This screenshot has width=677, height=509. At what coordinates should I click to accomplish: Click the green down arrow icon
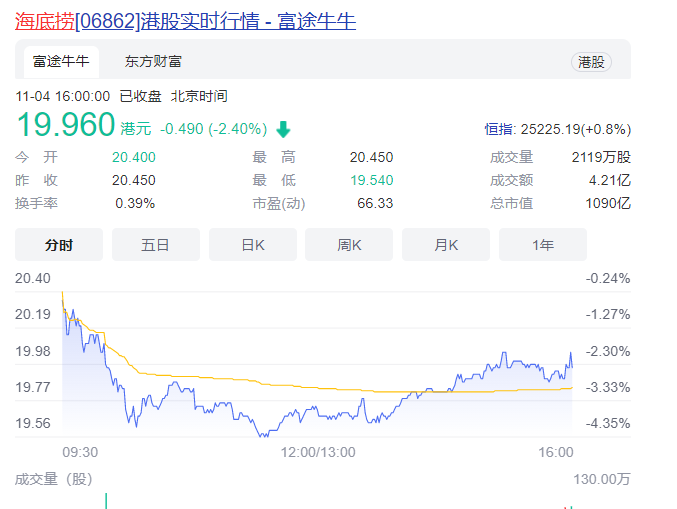tap(283, 129)
